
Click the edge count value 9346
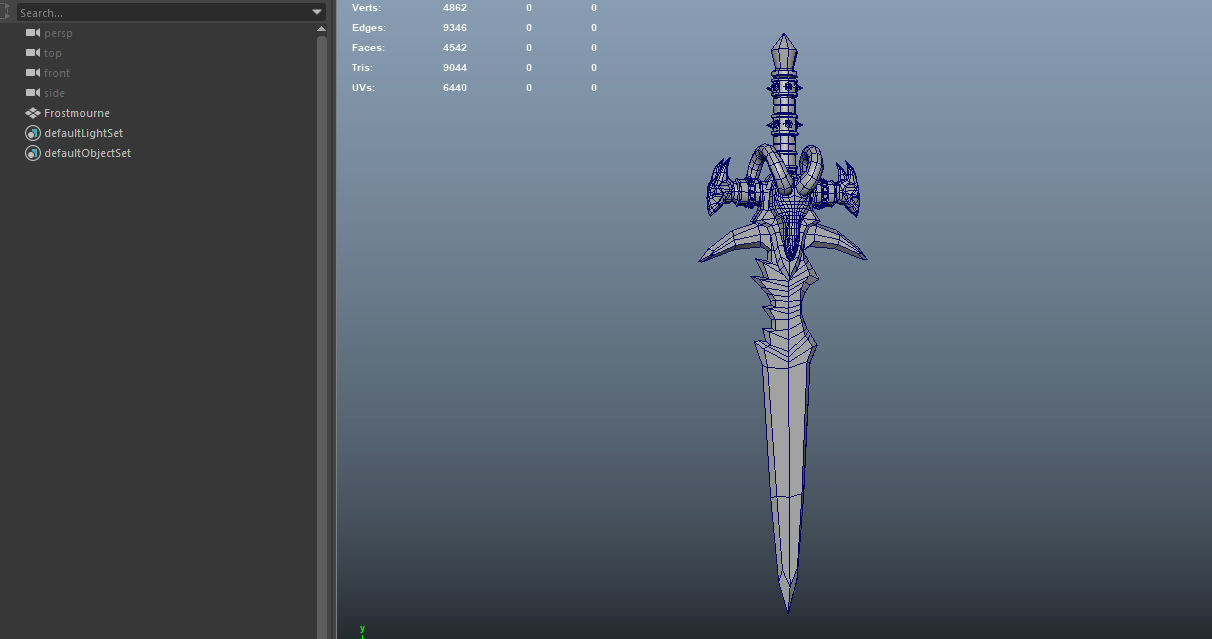[x=455, y=27]
